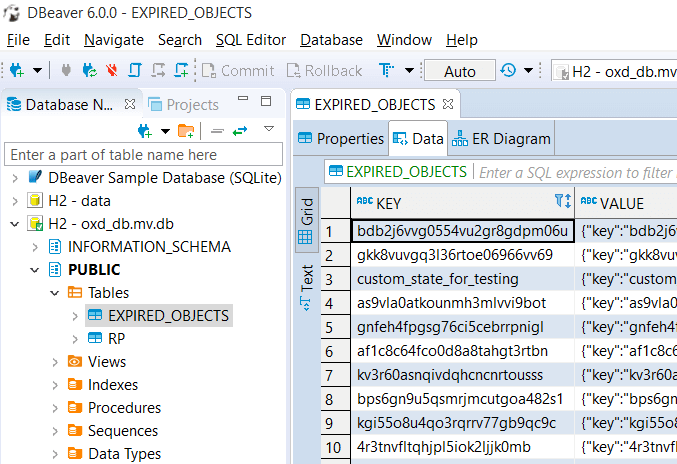677x464 pixels.
Task: Open the Database menu
Action: point(332,40)
